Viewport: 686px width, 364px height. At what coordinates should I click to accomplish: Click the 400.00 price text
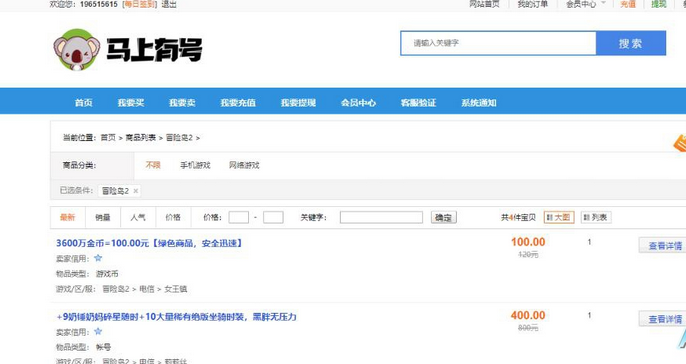528,315
